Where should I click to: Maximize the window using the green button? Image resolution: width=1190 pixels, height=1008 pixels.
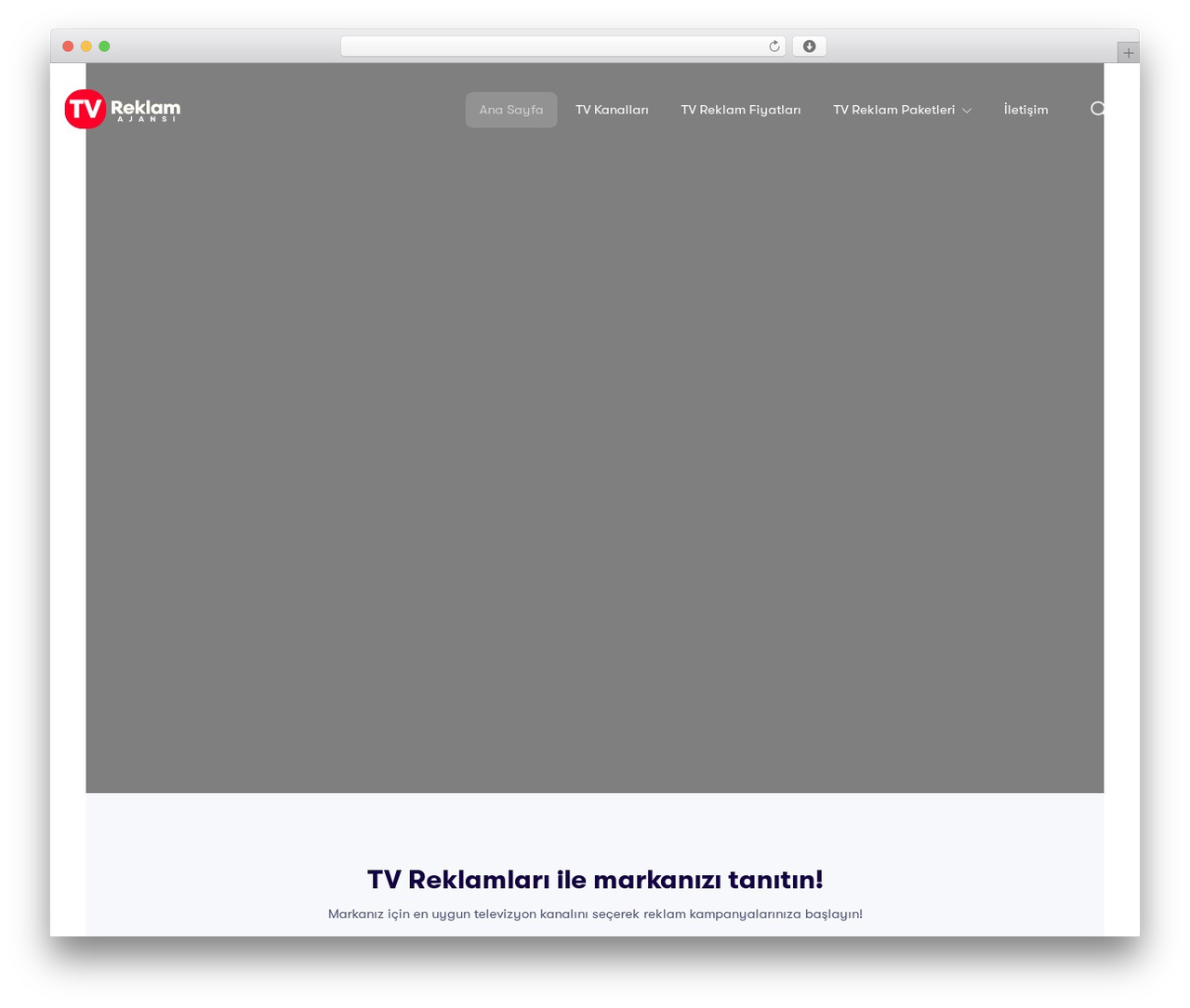tap(104, 46)
